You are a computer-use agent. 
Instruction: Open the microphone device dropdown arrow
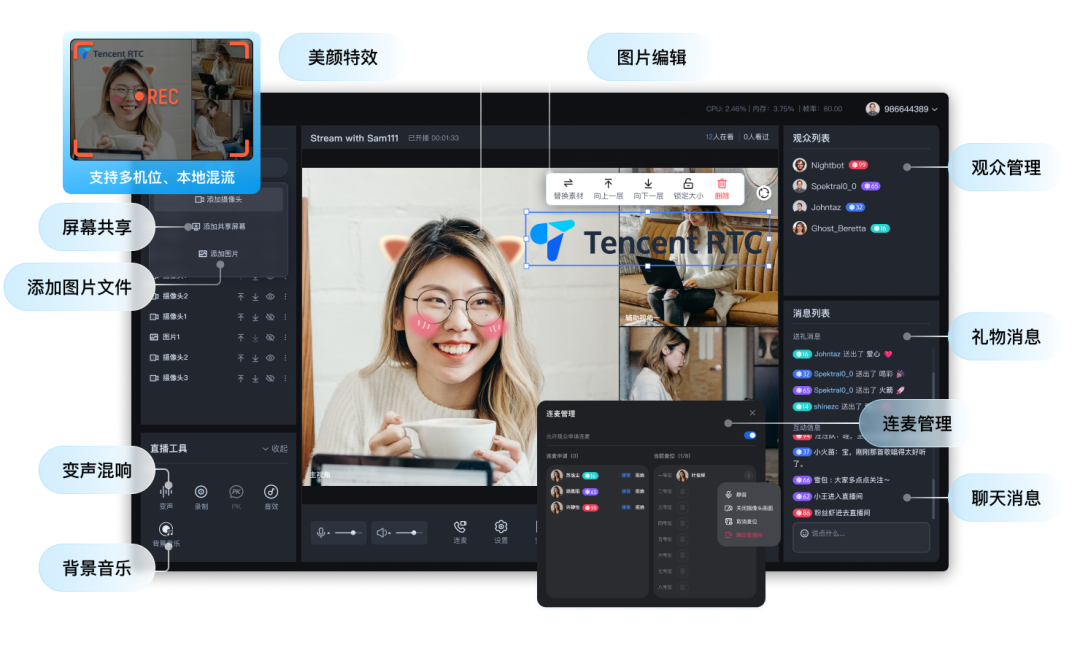point(329,534)
